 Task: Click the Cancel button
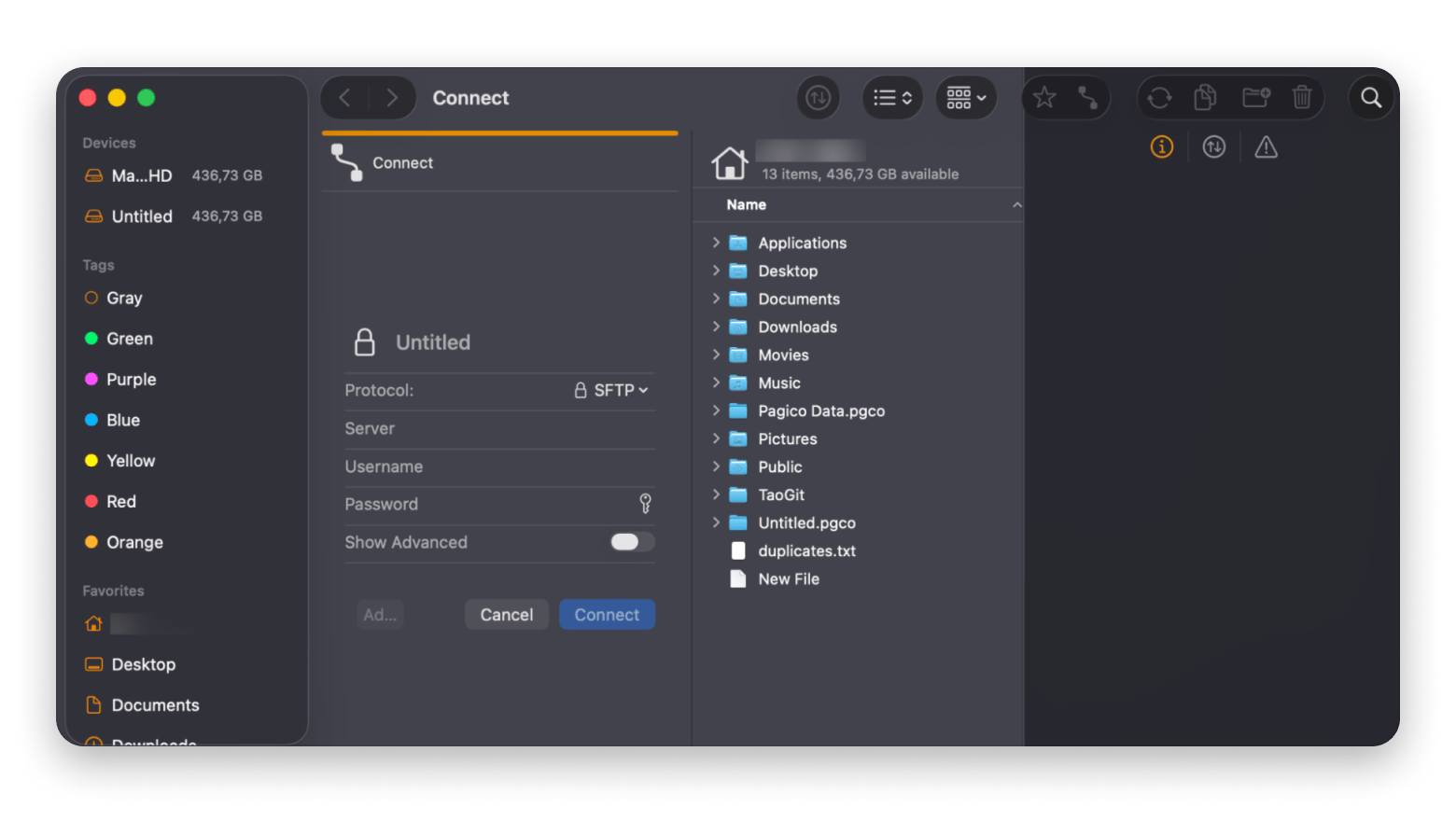(x=507, y=615)
